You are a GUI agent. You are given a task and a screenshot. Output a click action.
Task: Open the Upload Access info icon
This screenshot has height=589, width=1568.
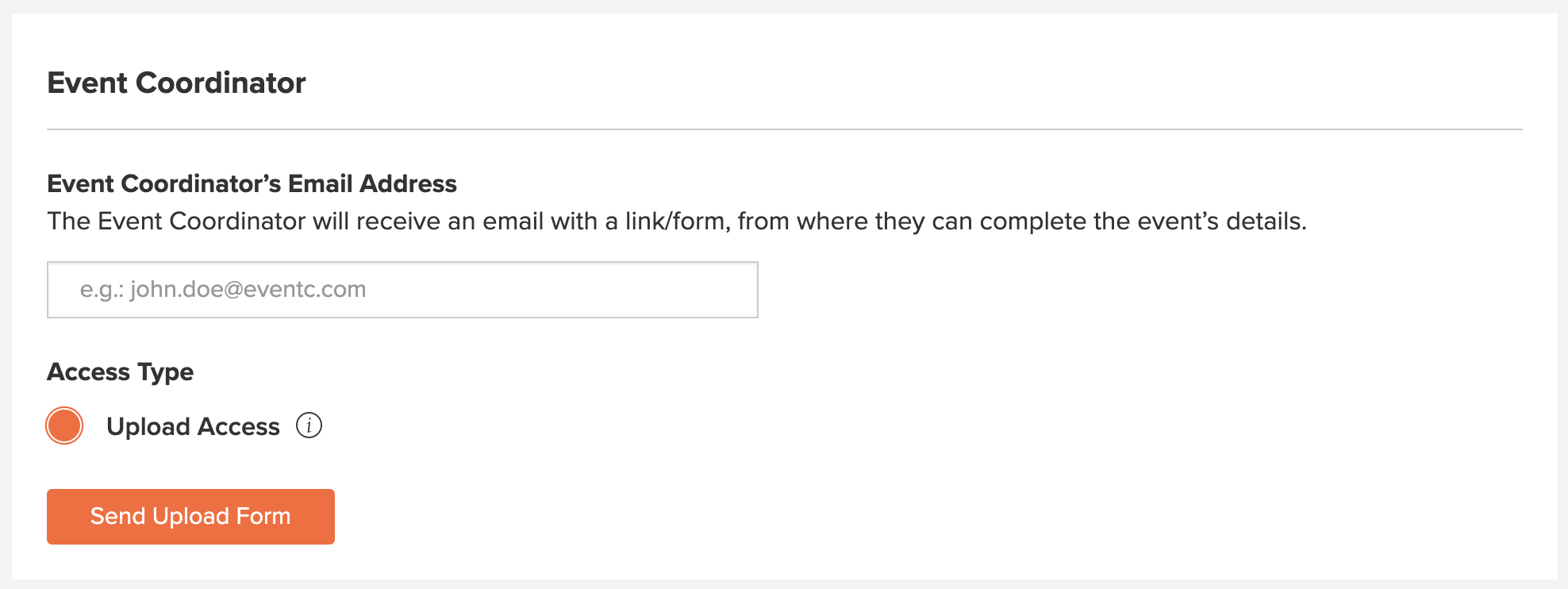[309, 425]
